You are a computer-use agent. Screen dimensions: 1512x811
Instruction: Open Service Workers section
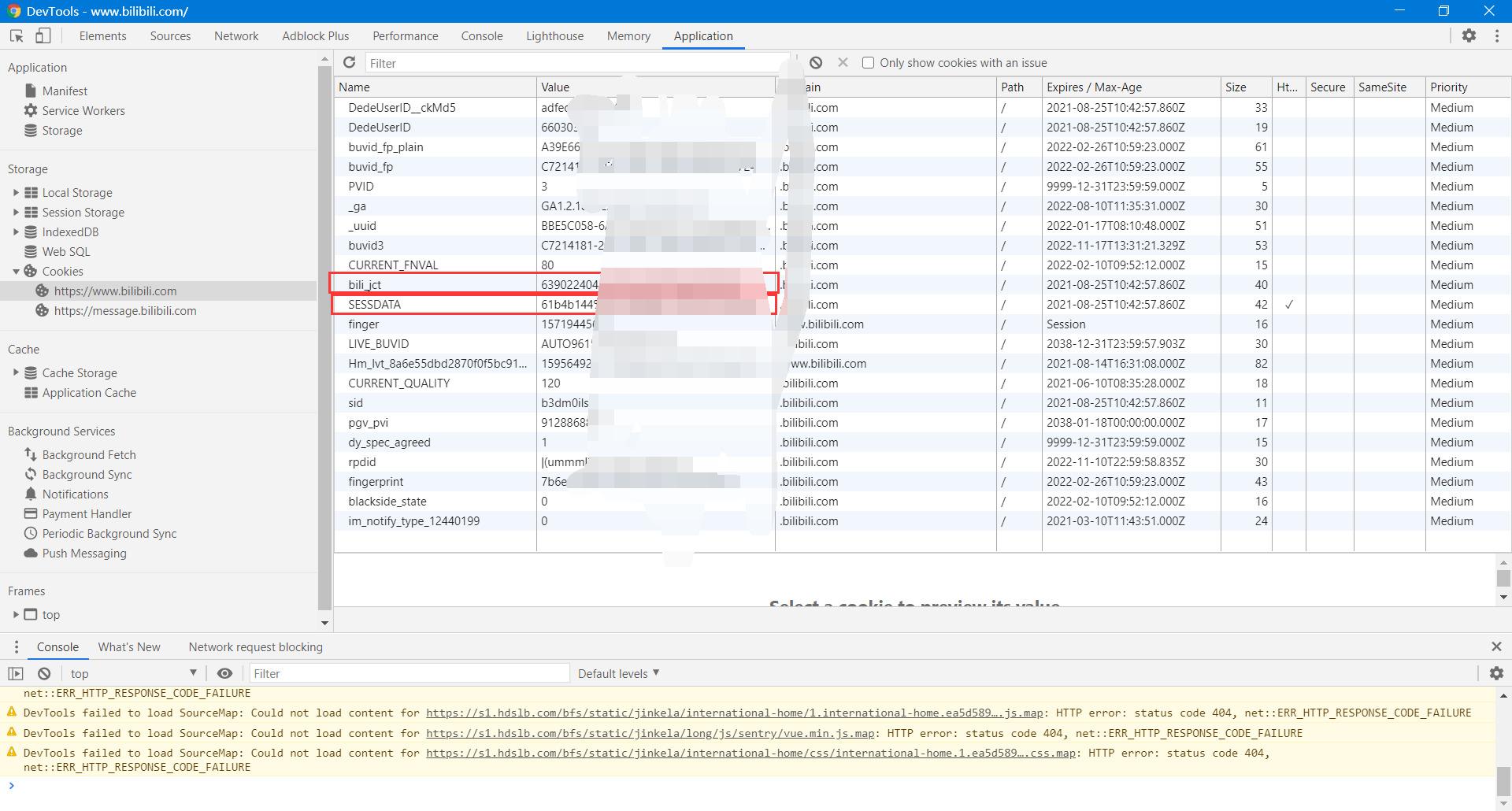click(83, 110)
